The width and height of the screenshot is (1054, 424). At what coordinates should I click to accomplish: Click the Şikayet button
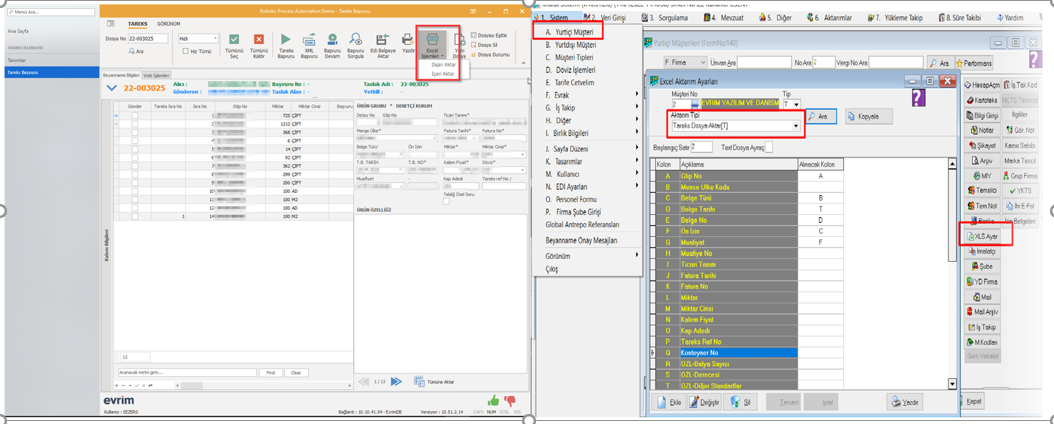click(x=982, y=145)
